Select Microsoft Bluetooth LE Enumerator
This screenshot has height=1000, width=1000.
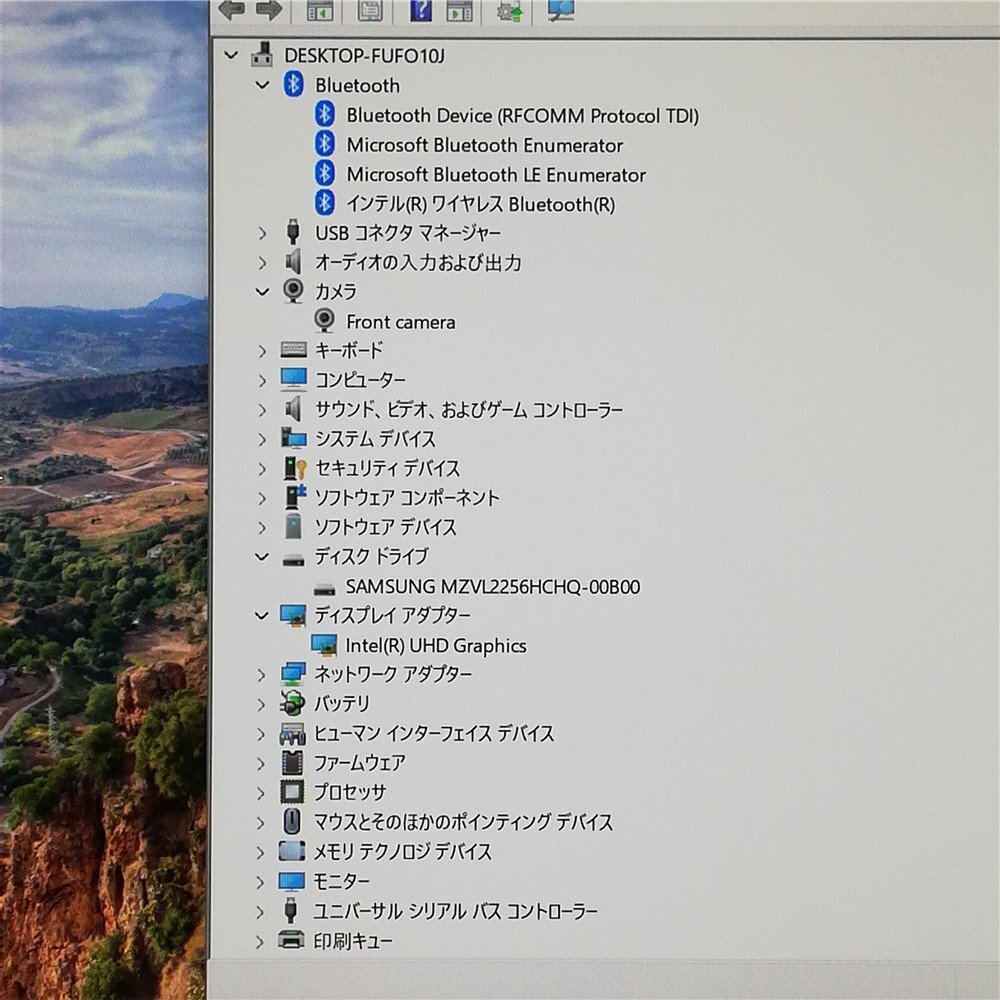[496, 174]
